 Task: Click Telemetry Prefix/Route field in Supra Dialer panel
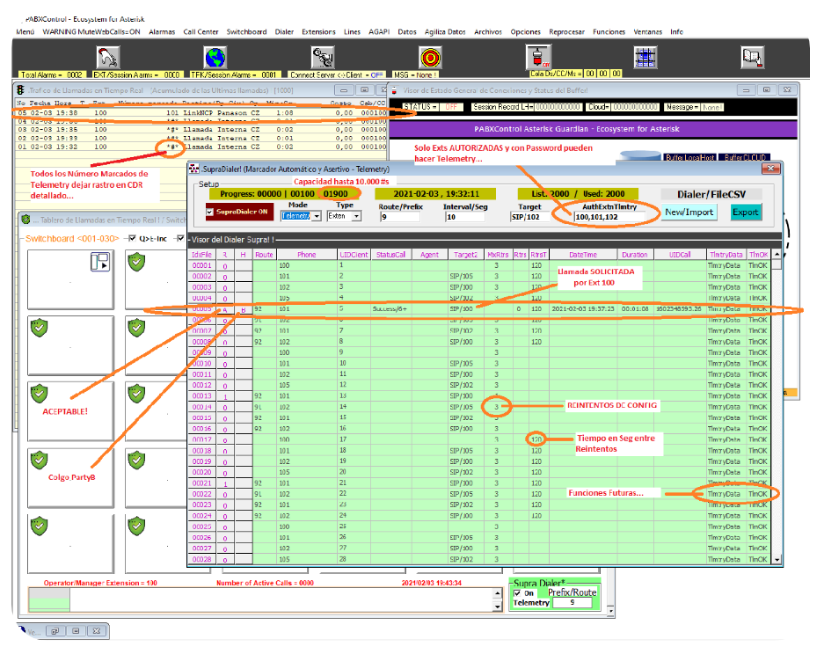pos(572,603)
